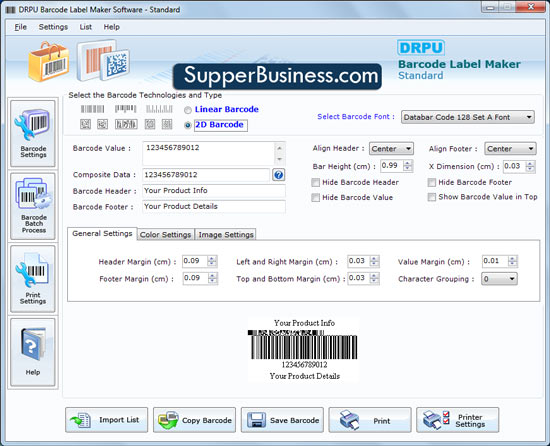Viewport: 550px width, 446px height.
Task: Open the Barcode Settings sidebar panel
Action: pyautogui.click(x=33, y=133)
